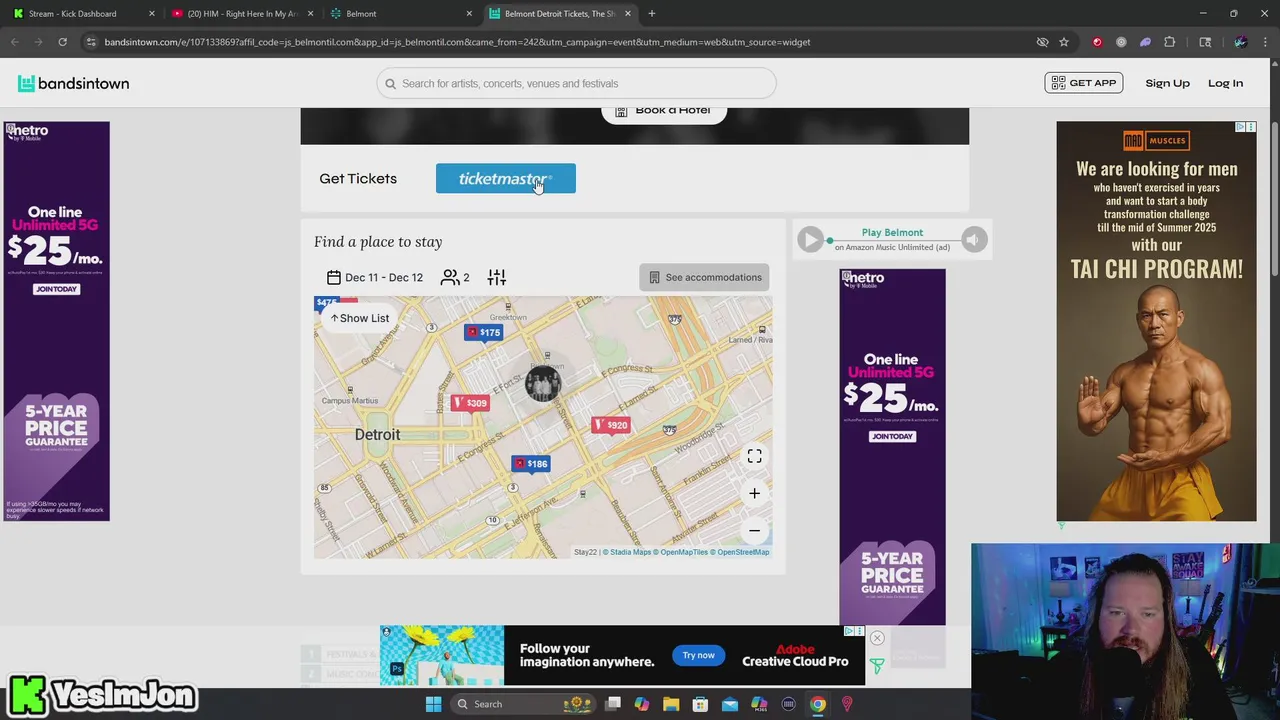Image resolution: width=1280 pixels, height=720 pixels.
Task: Open the accommodation filters sliders icon
Action: (497, 277)
